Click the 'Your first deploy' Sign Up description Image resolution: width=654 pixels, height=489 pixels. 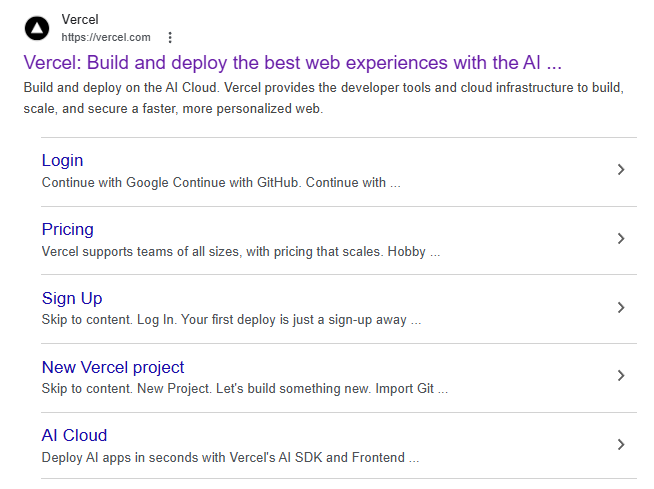(x=231, y=320)
